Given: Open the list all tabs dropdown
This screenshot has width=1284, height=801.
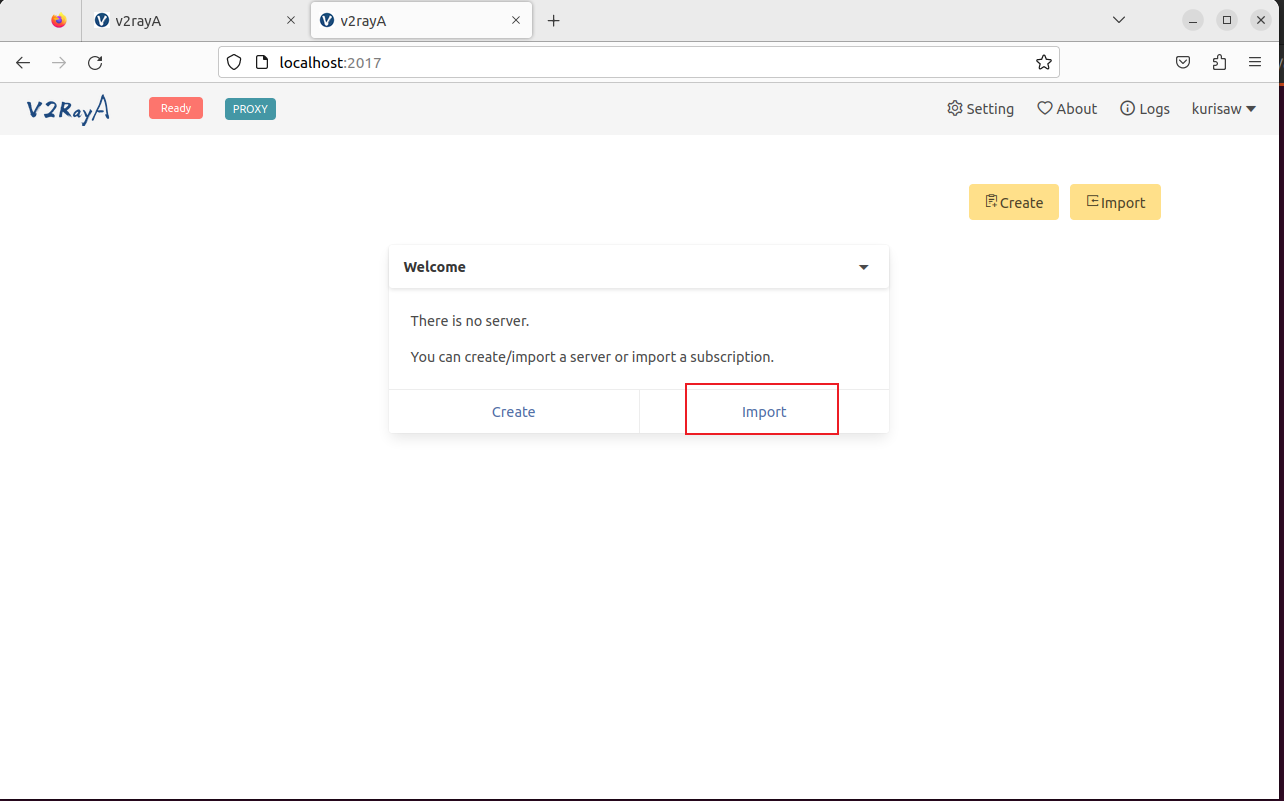Looking at the screenshot, I should pos(1119,20).
